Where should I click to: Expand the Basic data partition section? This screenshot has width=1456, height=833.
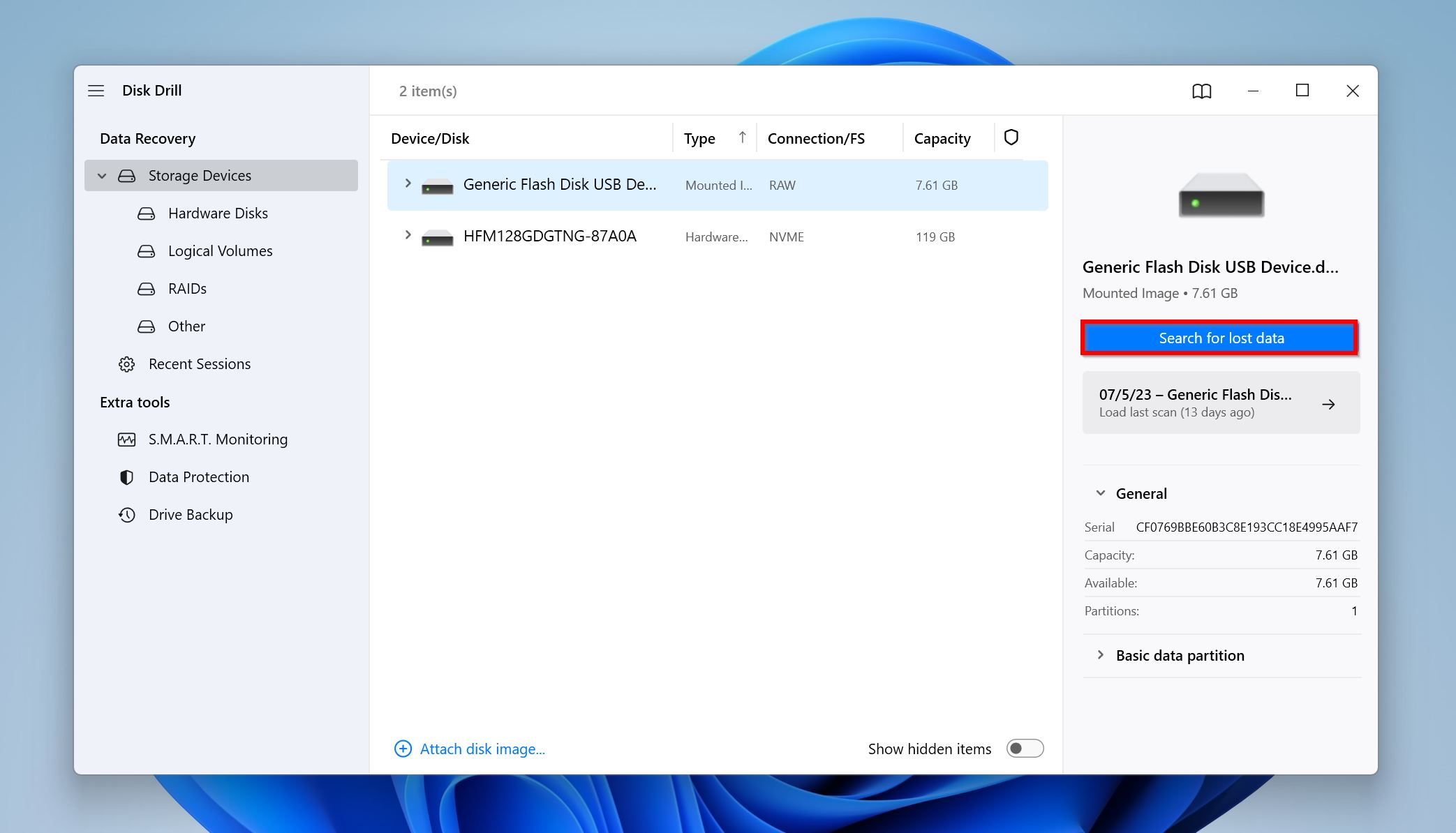[1100, 655]
